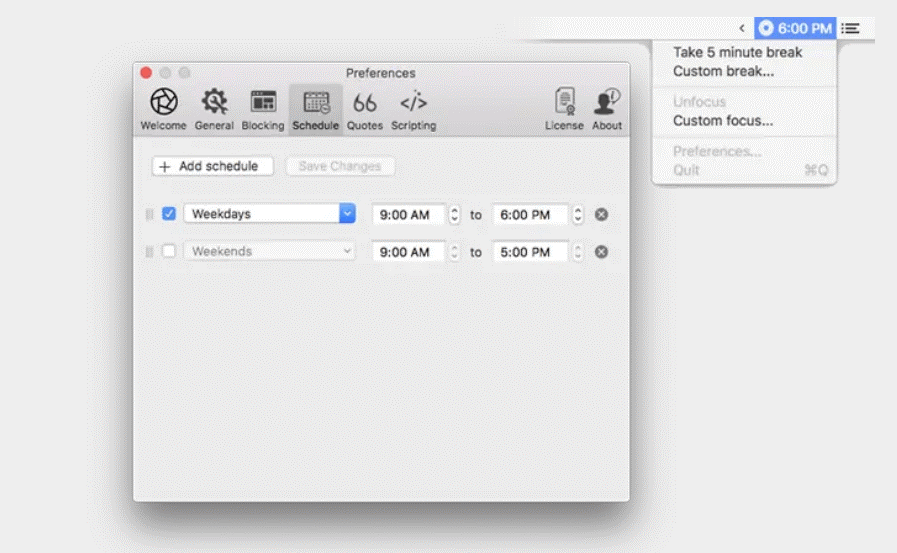Image resolution: width=897 pixels, height=553 pixels.
Task: Click the Weekdays 9:00 AM start field
Action: pyautogui.click(x=408, y=214)
